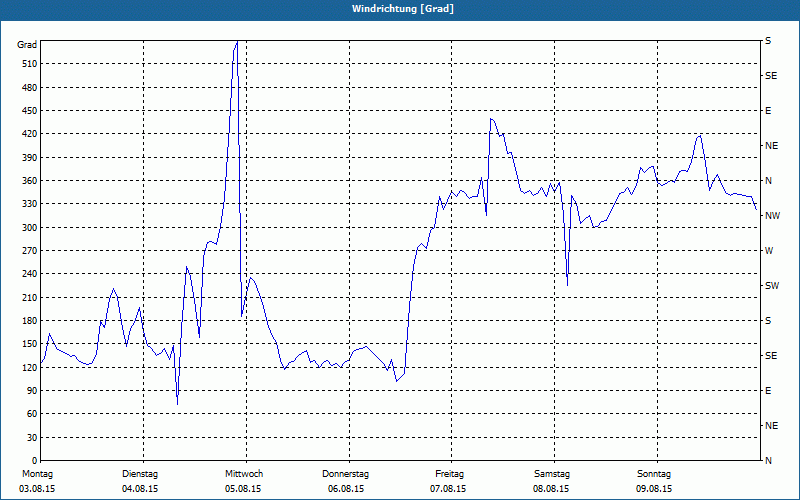Image resolution: width=800 pixels, height=500 pixels.
Task: Pick the 330 axis tick label
Action: click(x=31, y=204)
